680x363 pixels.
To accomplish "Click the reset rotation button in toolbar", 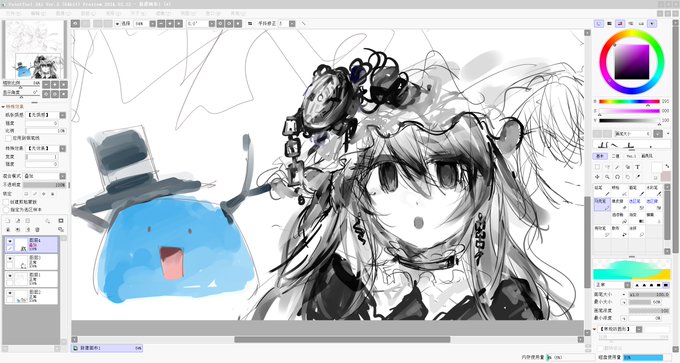I will (238, 23).
